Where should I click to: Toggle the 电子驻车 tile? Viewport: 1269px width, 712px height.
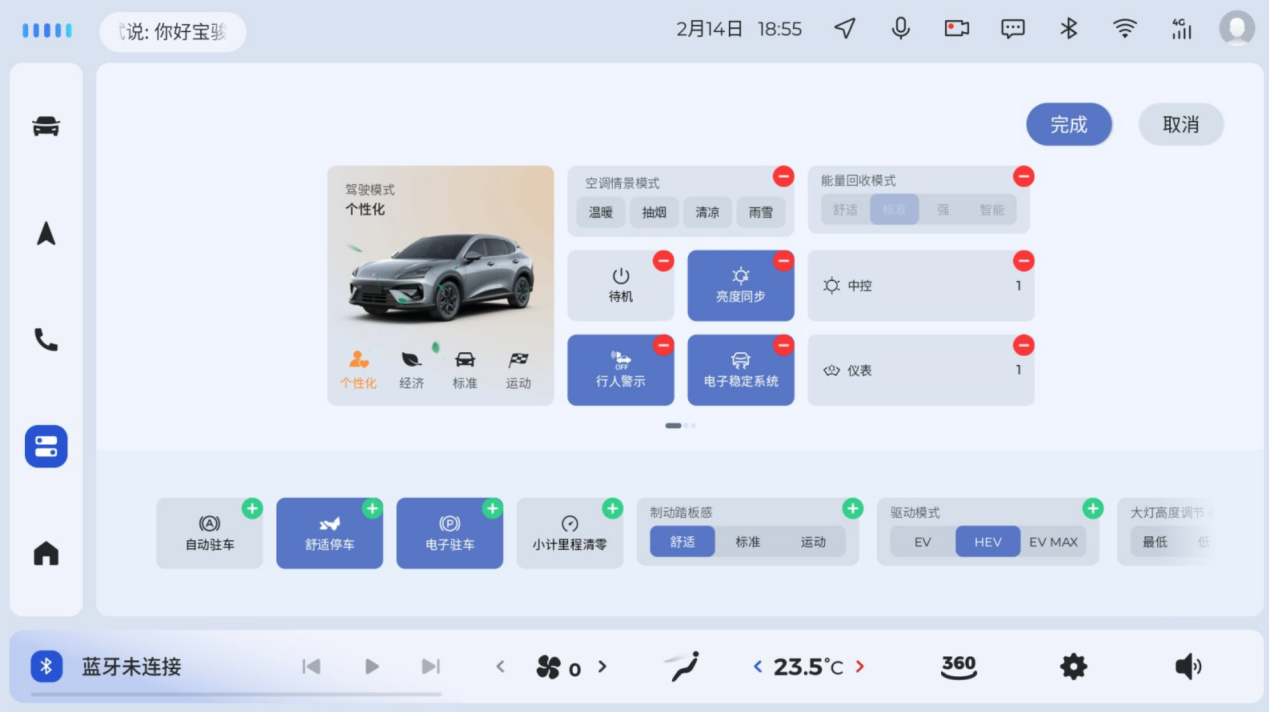449,534
